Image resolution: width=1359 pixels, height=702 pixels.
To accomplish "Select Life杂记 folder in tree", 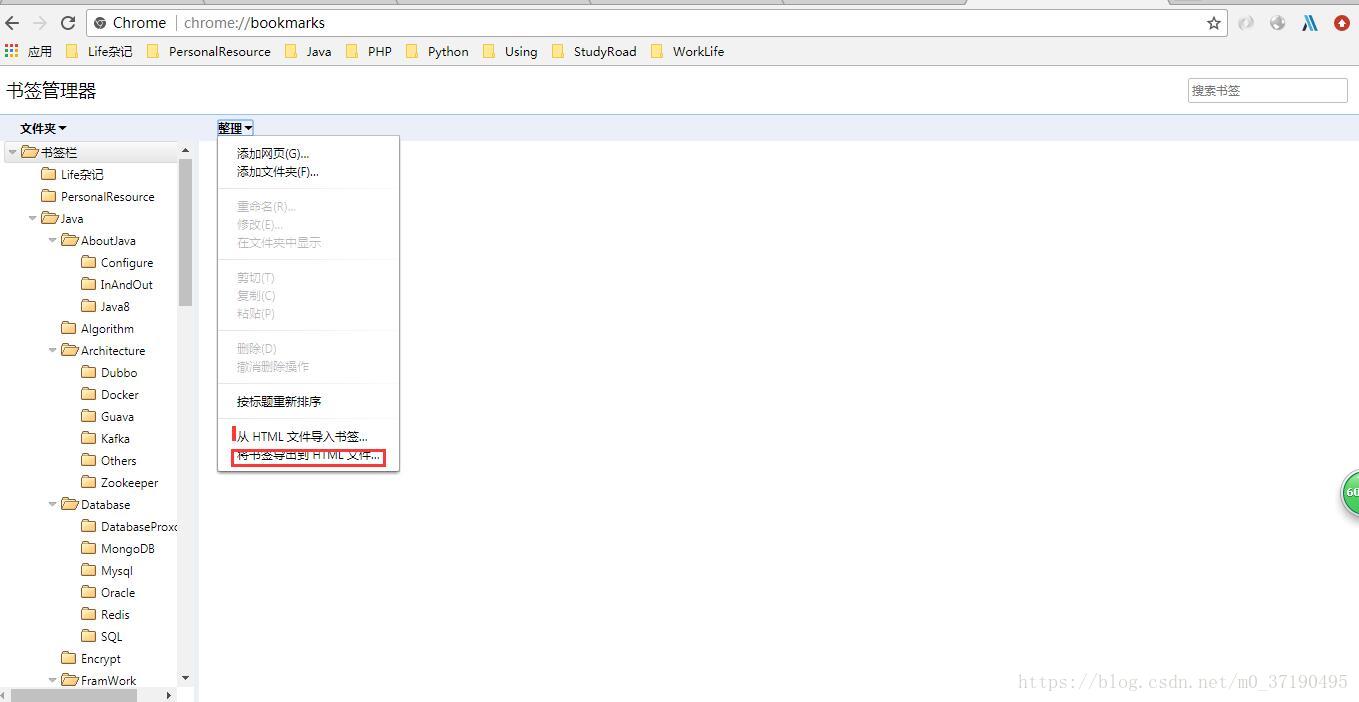I will 72,174.
